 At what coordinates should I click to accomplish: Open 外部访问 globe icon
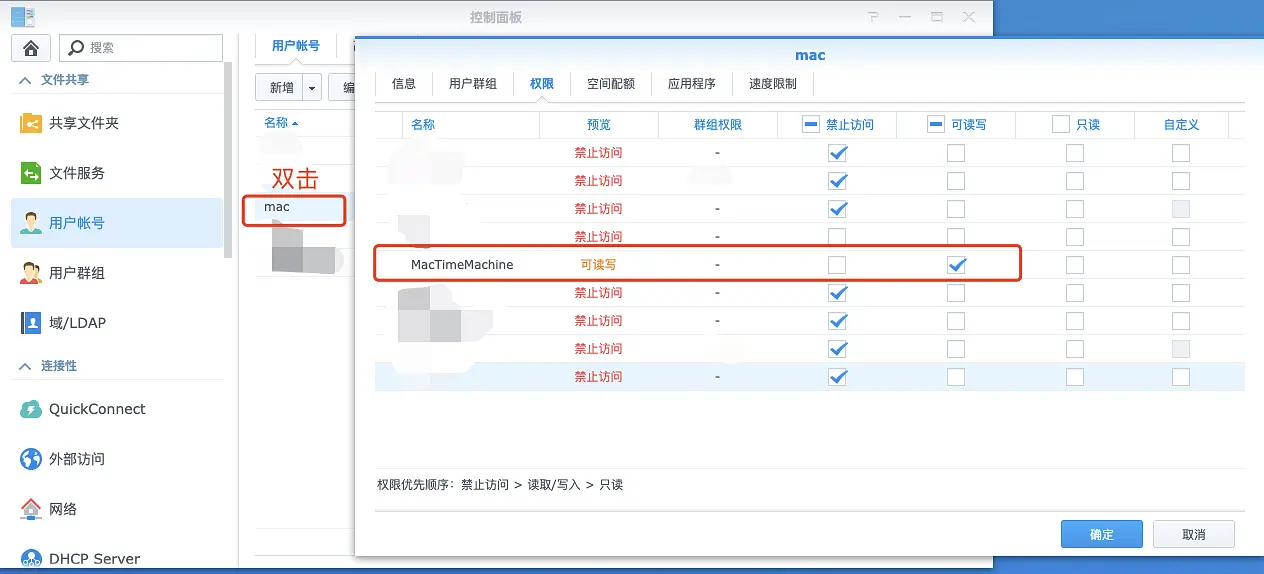[31, 459]
